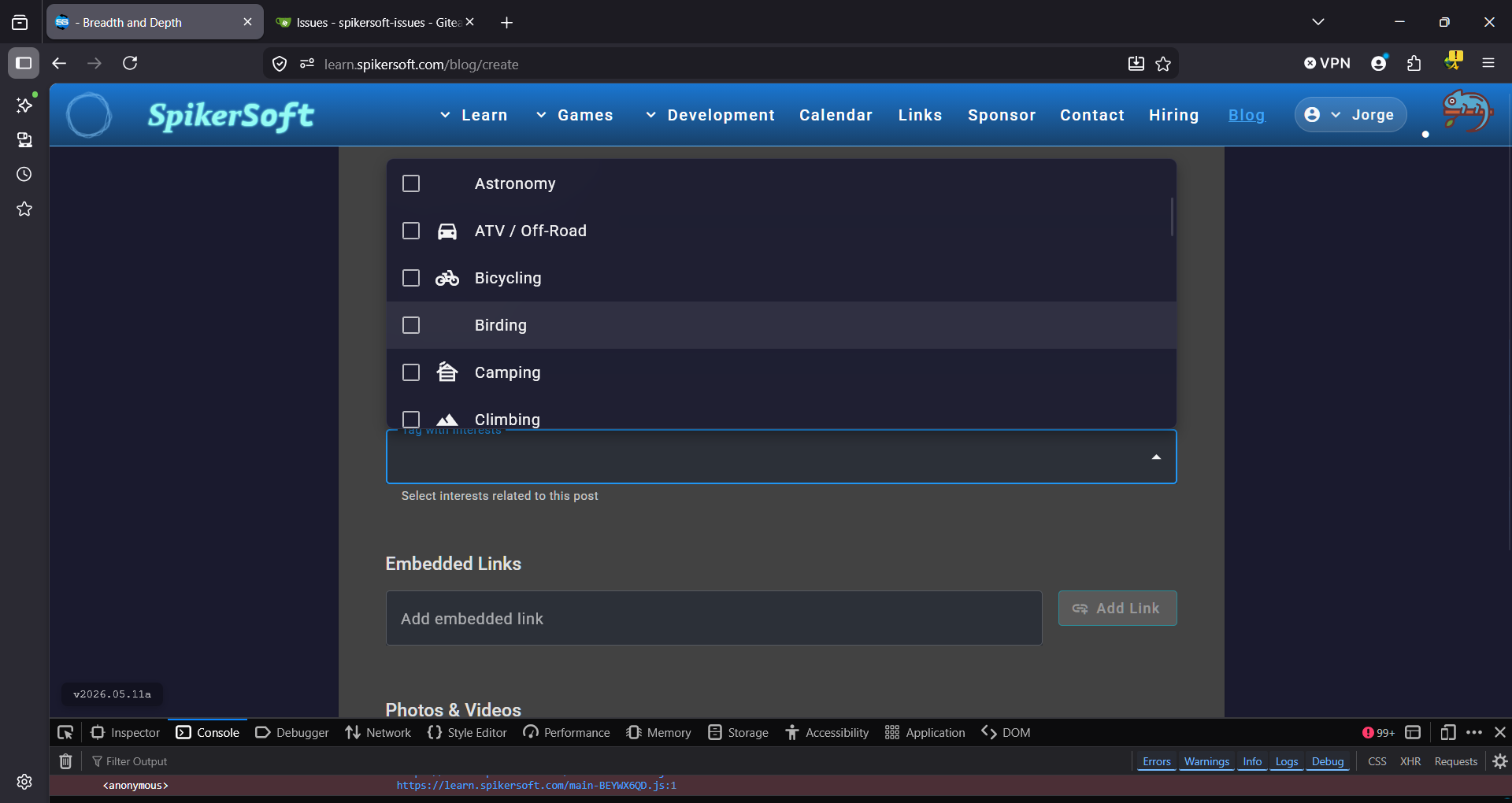
Task: Click the error count 99+ indicator
Action: pyautogui.click(x=1378, y=733)
